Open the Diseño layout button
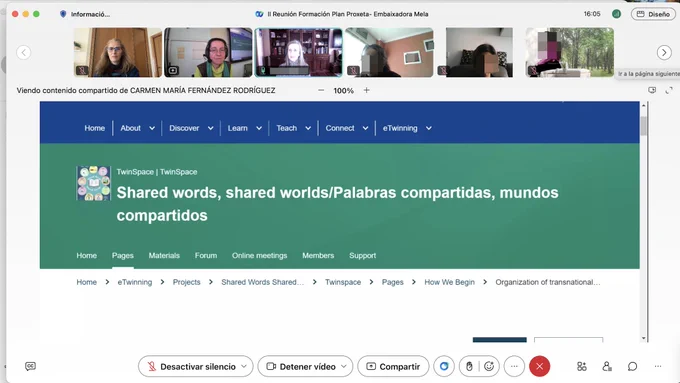Image resolution: width=680 pixels, height=383 pixels. click(x=653, y=14)
